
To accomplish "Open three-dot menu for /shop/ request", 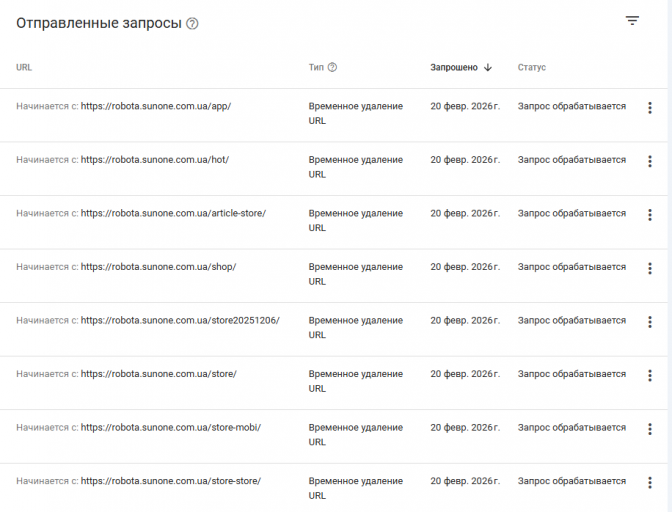I will [x=650, y=268].
